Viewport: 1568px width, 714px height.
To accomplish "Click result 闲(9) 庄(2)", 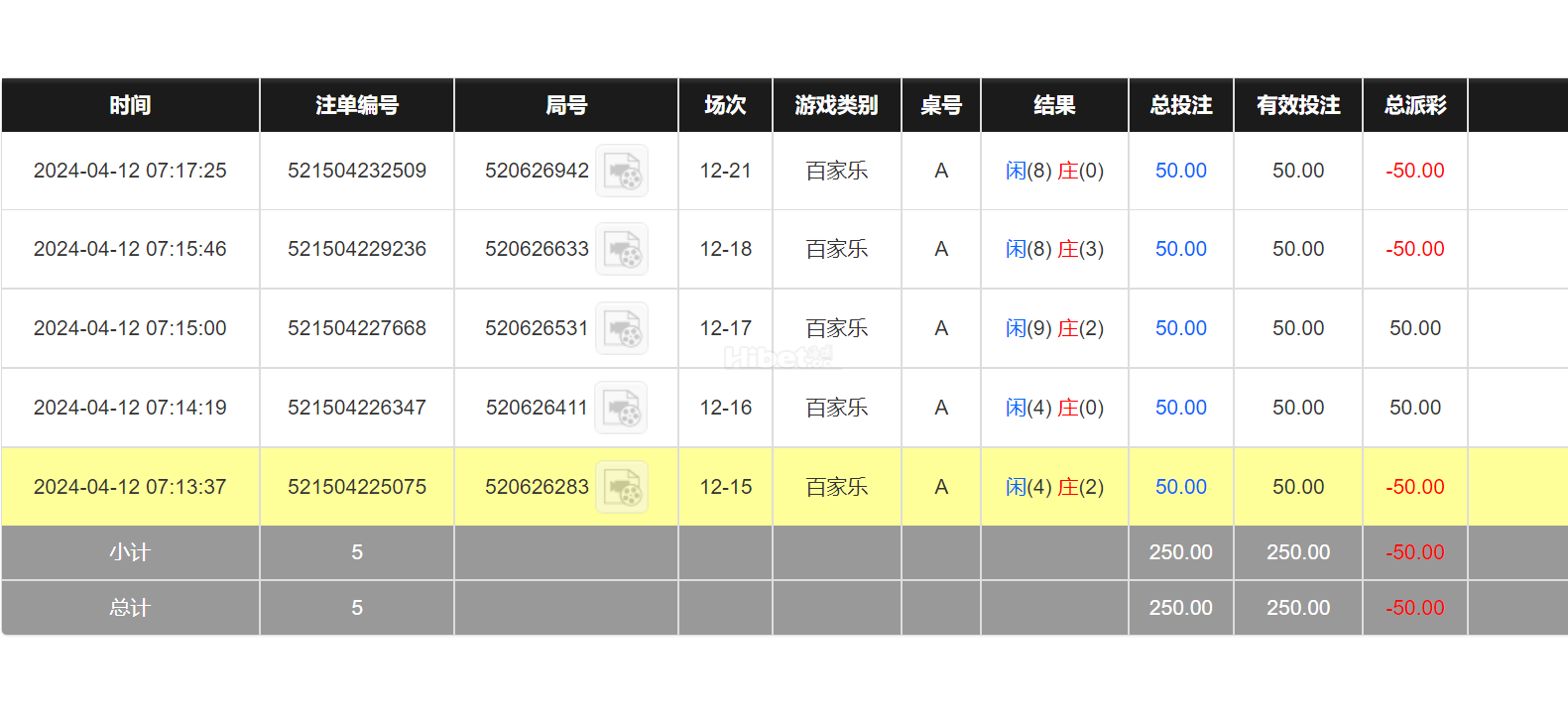I will point(1054,328).
